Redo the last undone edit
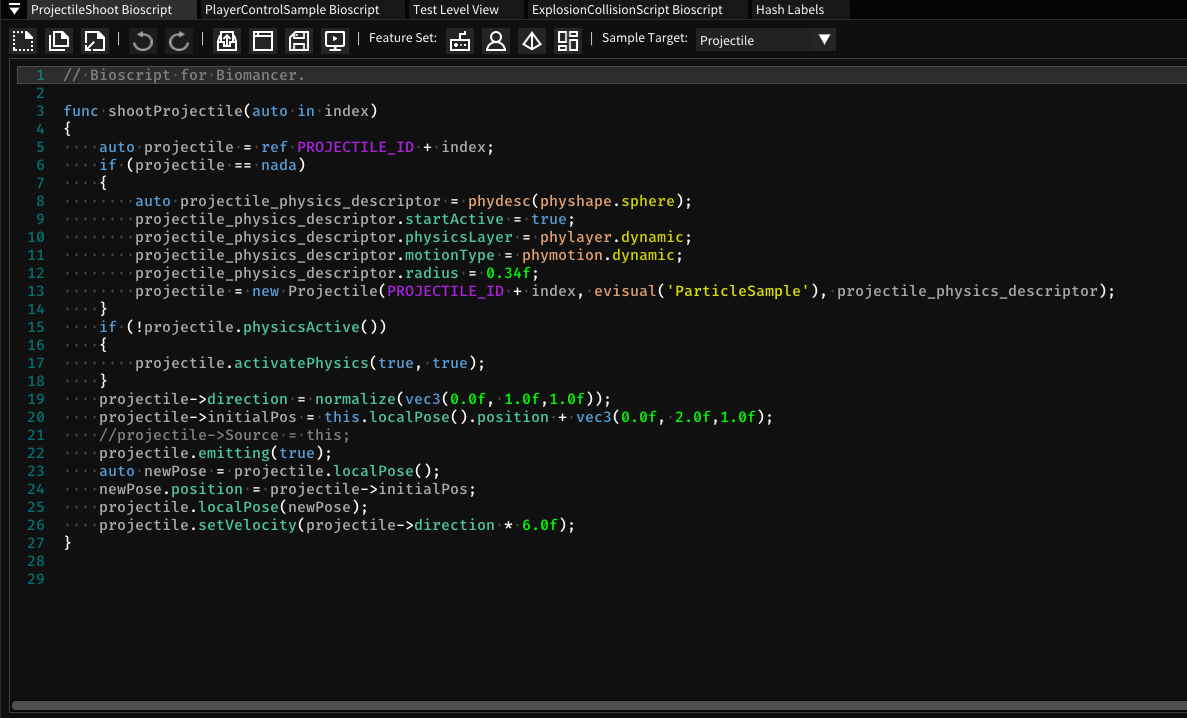 click(x=179, y=40)
